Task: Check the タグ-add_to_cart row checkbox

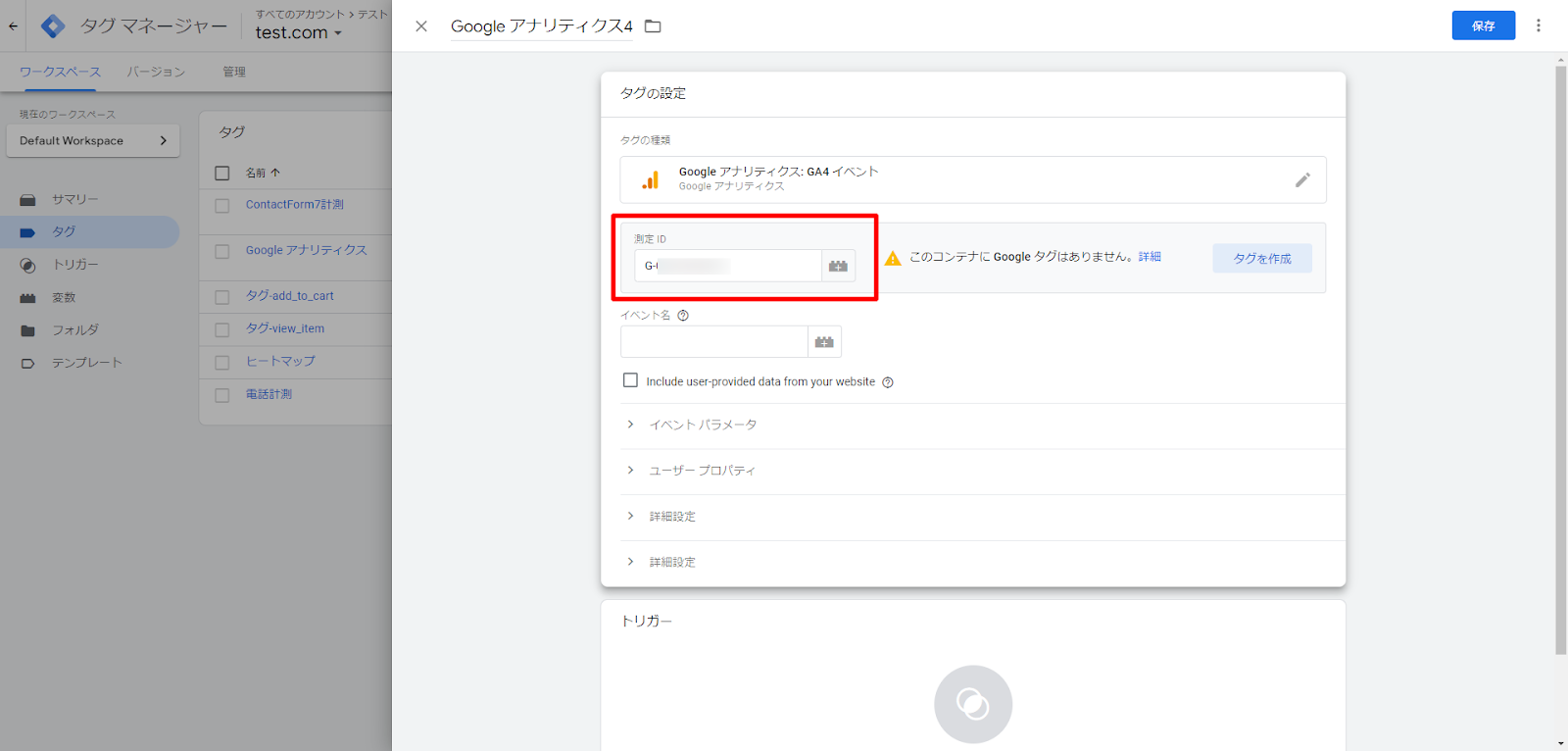Action: [x=222, y=297]
